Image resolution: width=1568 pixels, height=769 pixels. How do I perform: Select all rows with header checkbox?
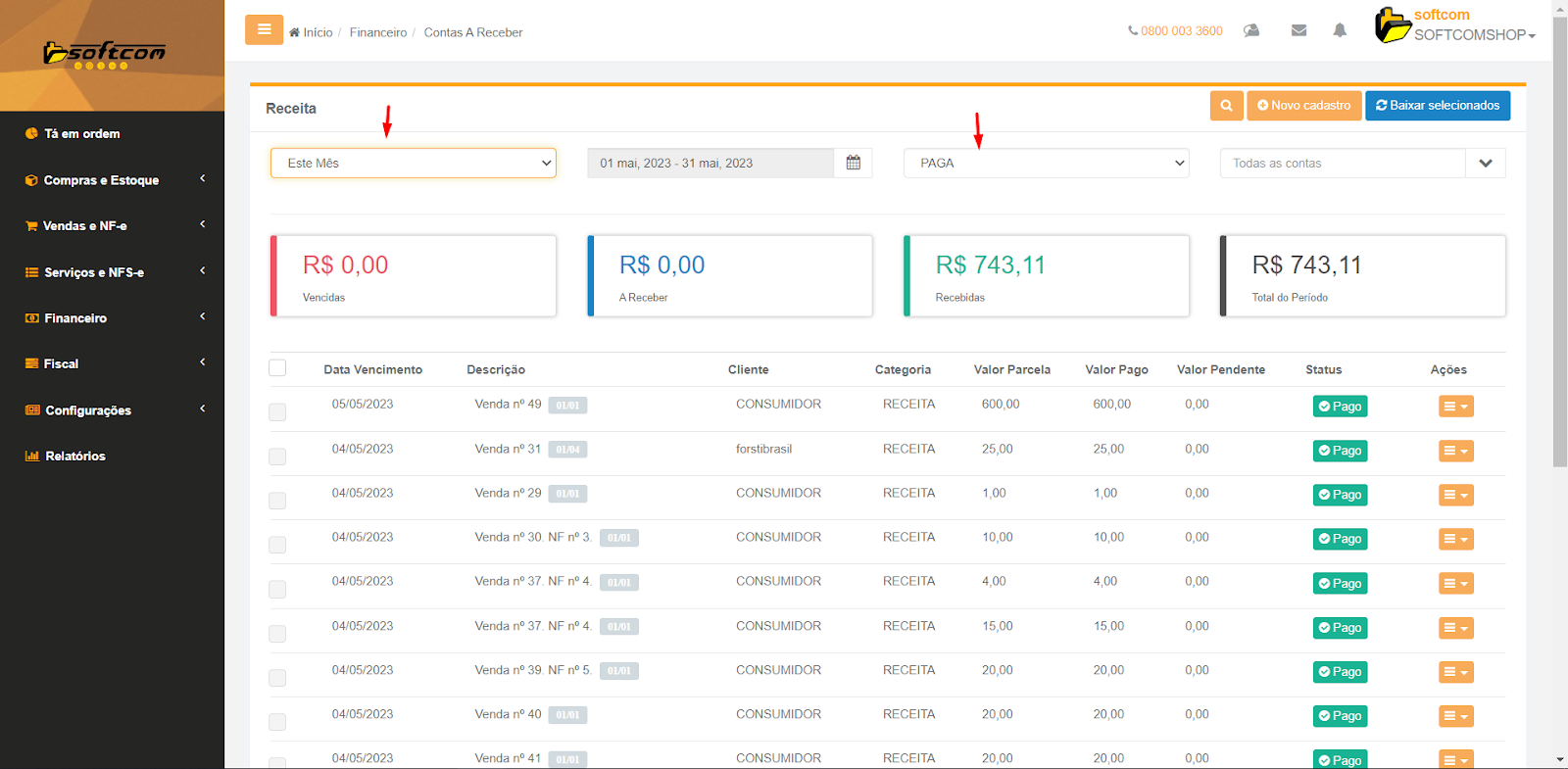coord(277,368)
